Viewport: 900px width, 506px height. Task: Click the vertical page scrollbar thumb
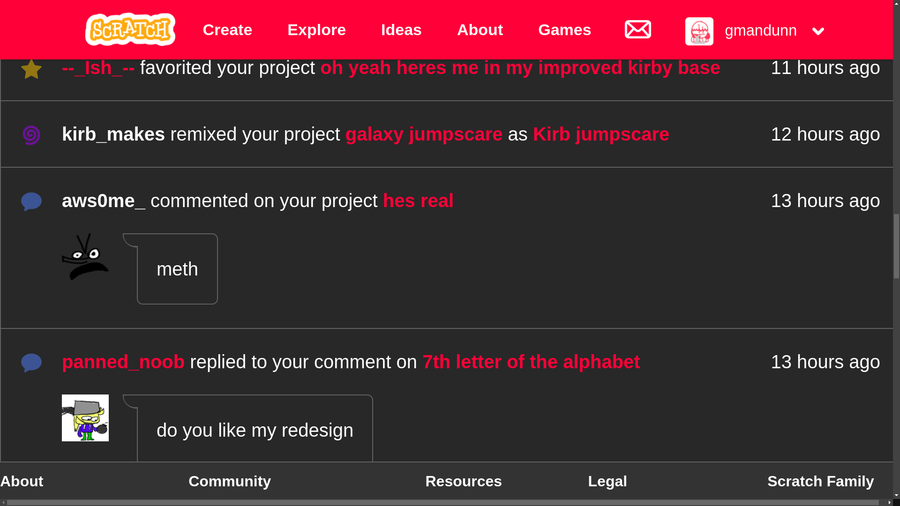tap(896, 247)
